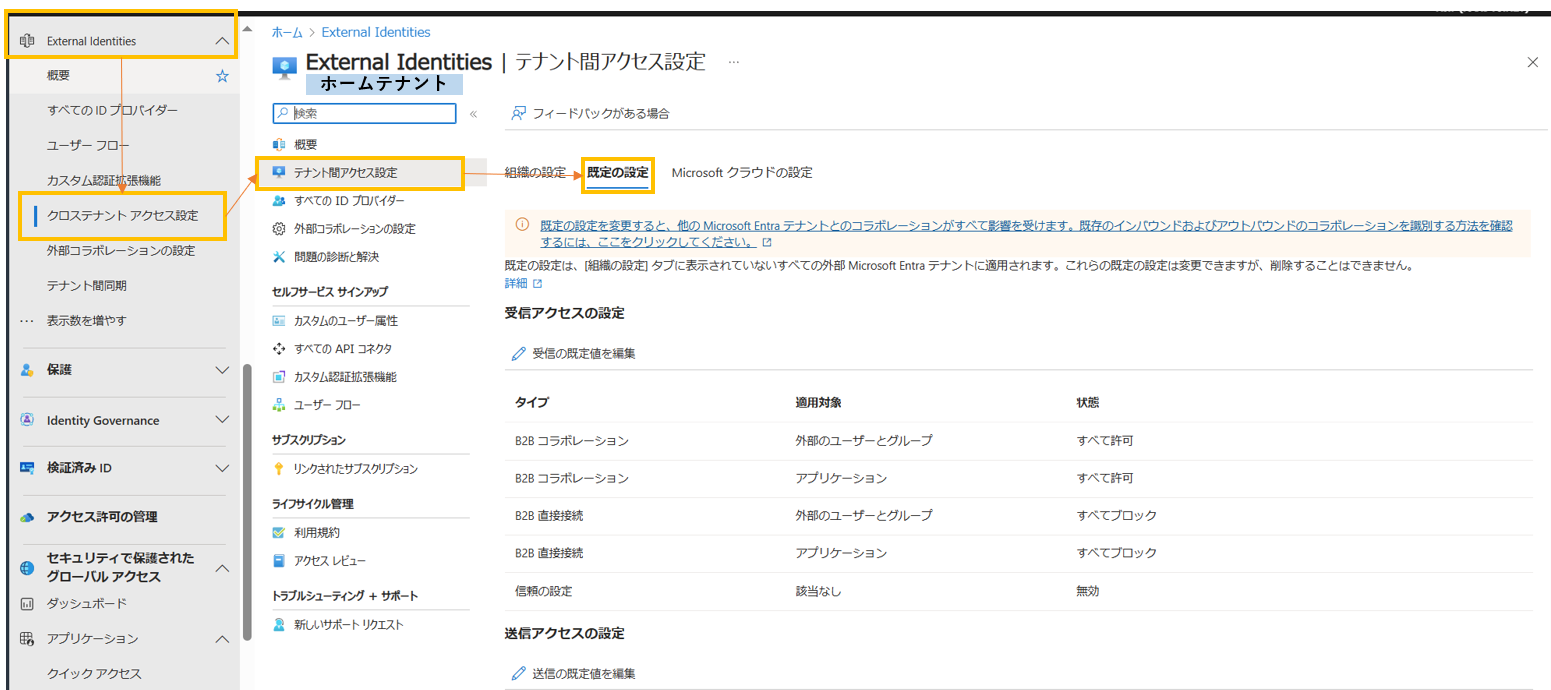
Task: Click the warning banner link about 既定の設定
Action: (x=1026, y=234)
